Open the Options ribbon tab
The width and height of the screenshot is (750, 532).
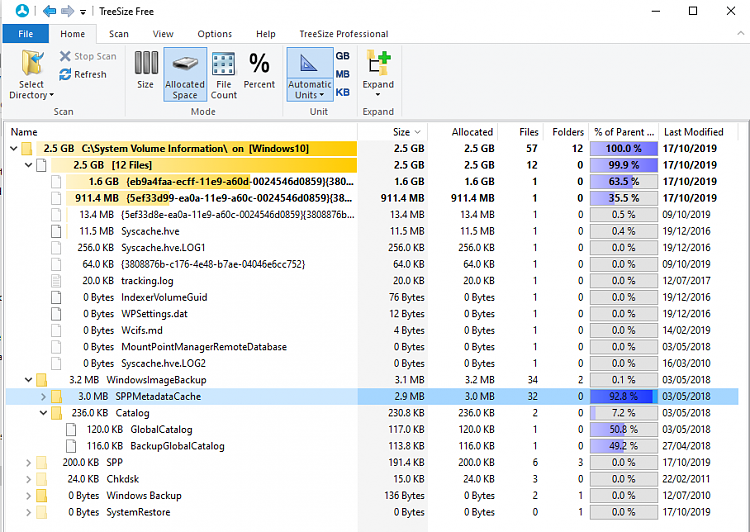[215, 34]
